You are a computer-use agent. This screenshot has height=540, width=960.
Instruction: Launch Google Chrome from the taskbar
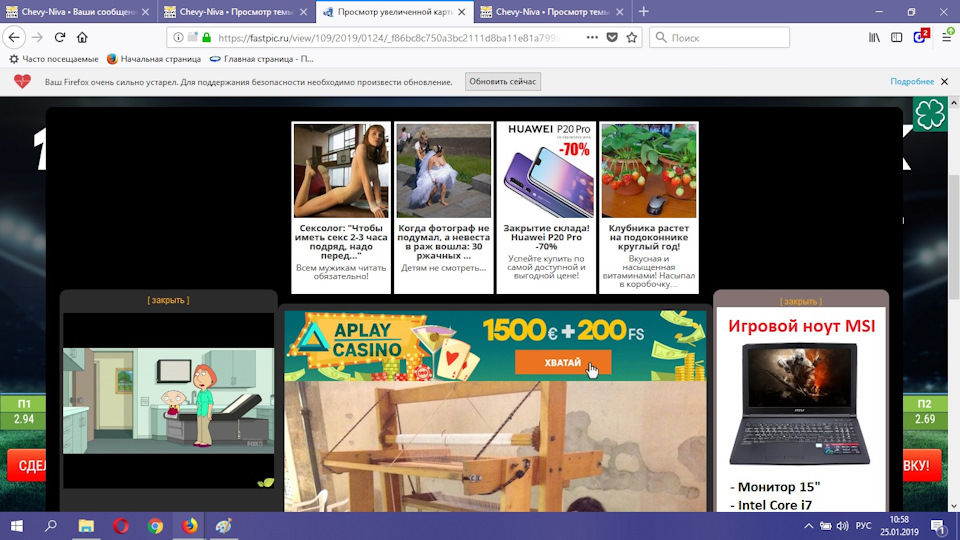[x=155, y=526]
